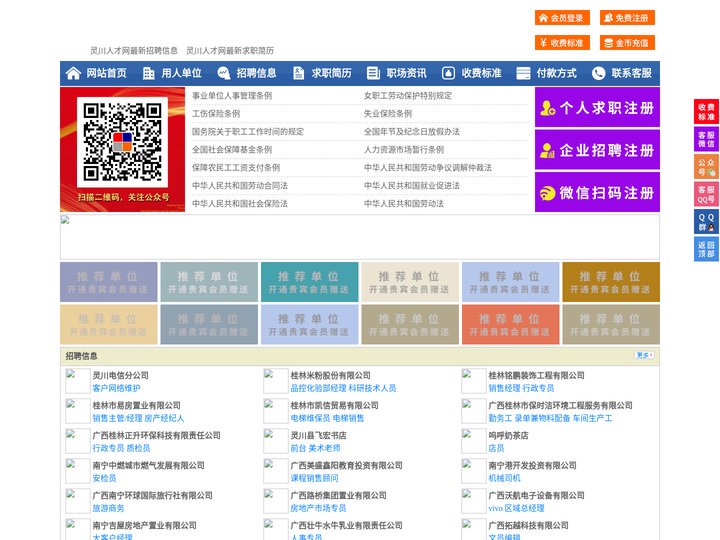Click the pink 客服QQ号 side widget

click(706, 194)
